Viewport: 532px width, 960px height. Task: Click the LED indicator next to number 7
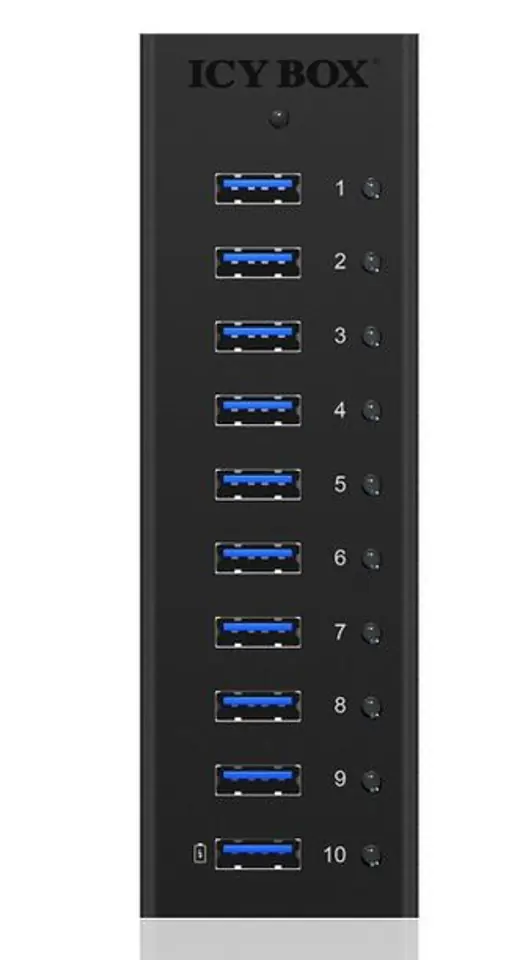(x=371, y=632)
